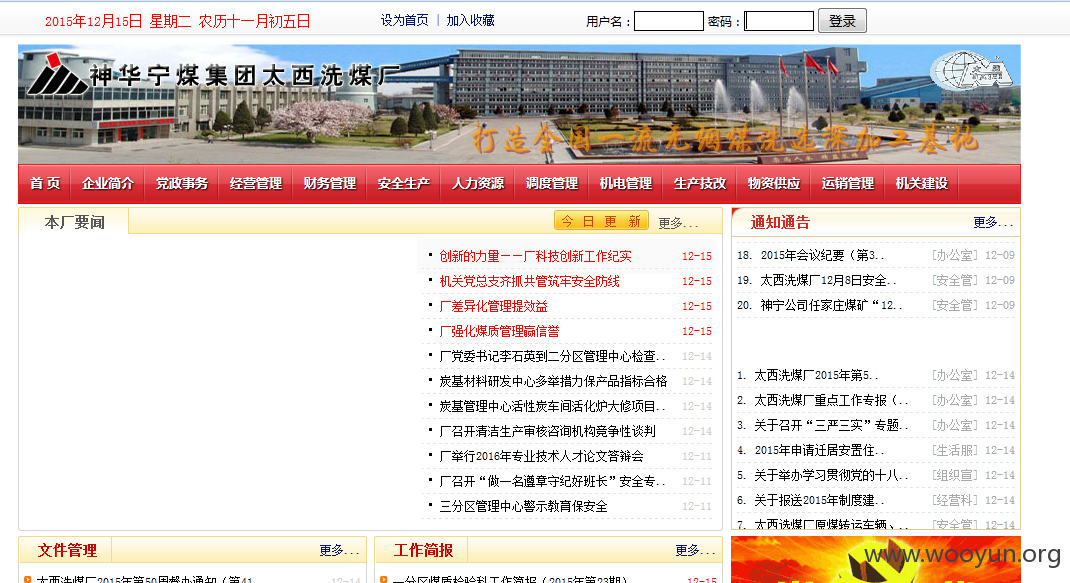Open the 物资供应 navigation item
The width and height of the screenshot is (1070, 583).
[x=774, y=184]
